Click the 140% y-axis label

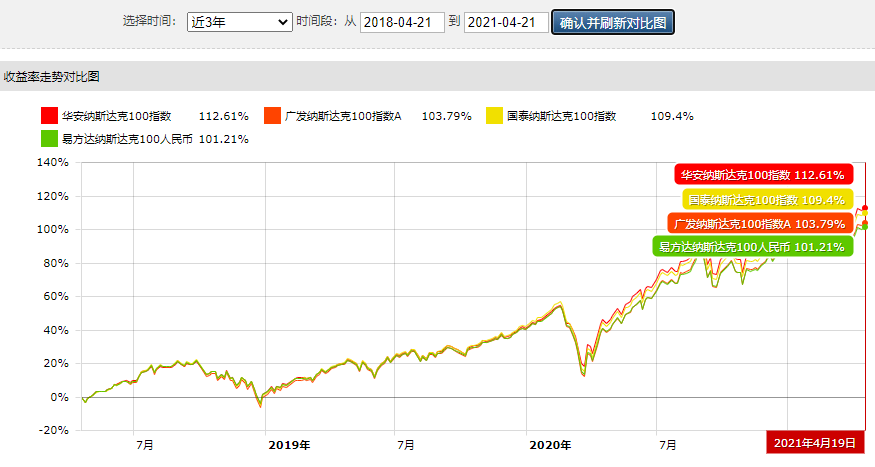pos(53,162)
